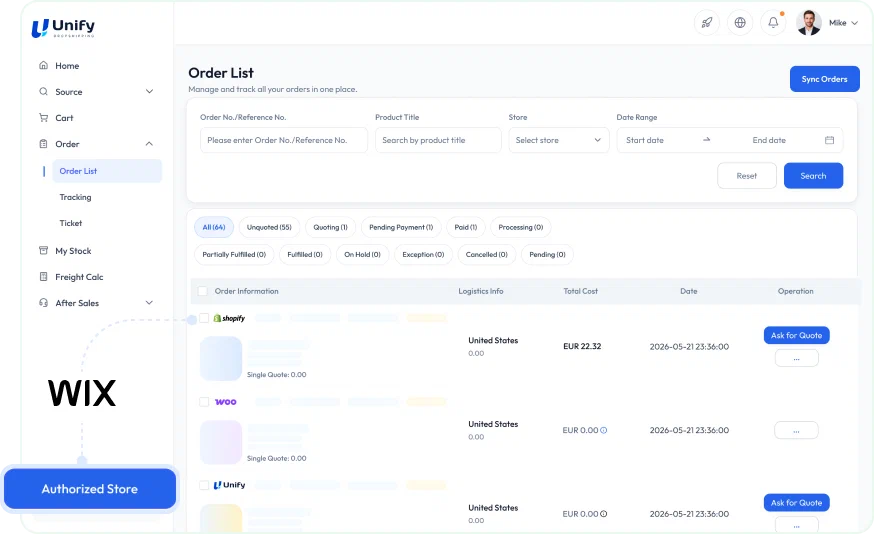
Task: Open the calendar icon in Date Range
Action: click(829, 140)
